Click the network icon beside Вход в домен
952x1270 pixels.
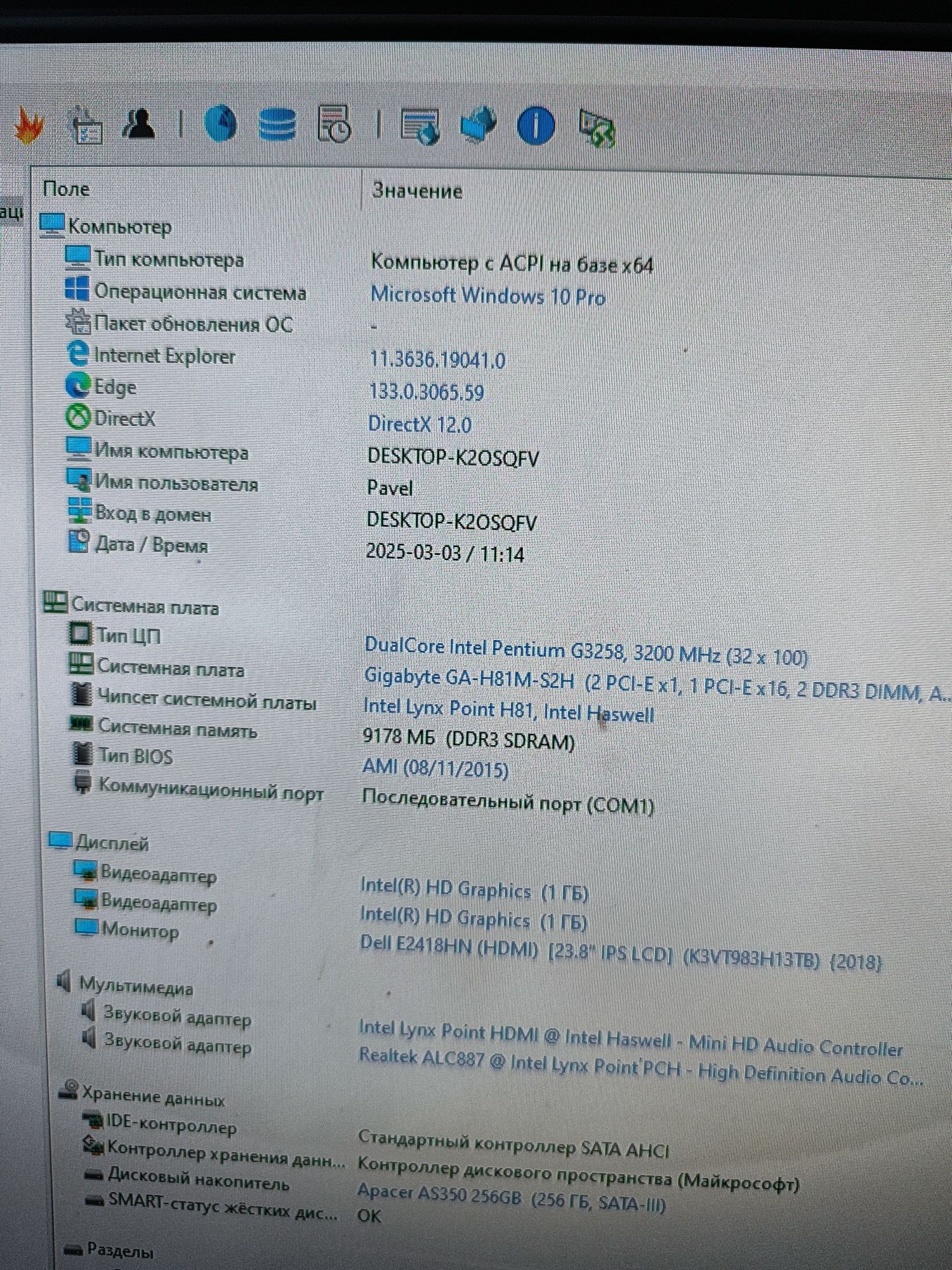pos(79,510)
